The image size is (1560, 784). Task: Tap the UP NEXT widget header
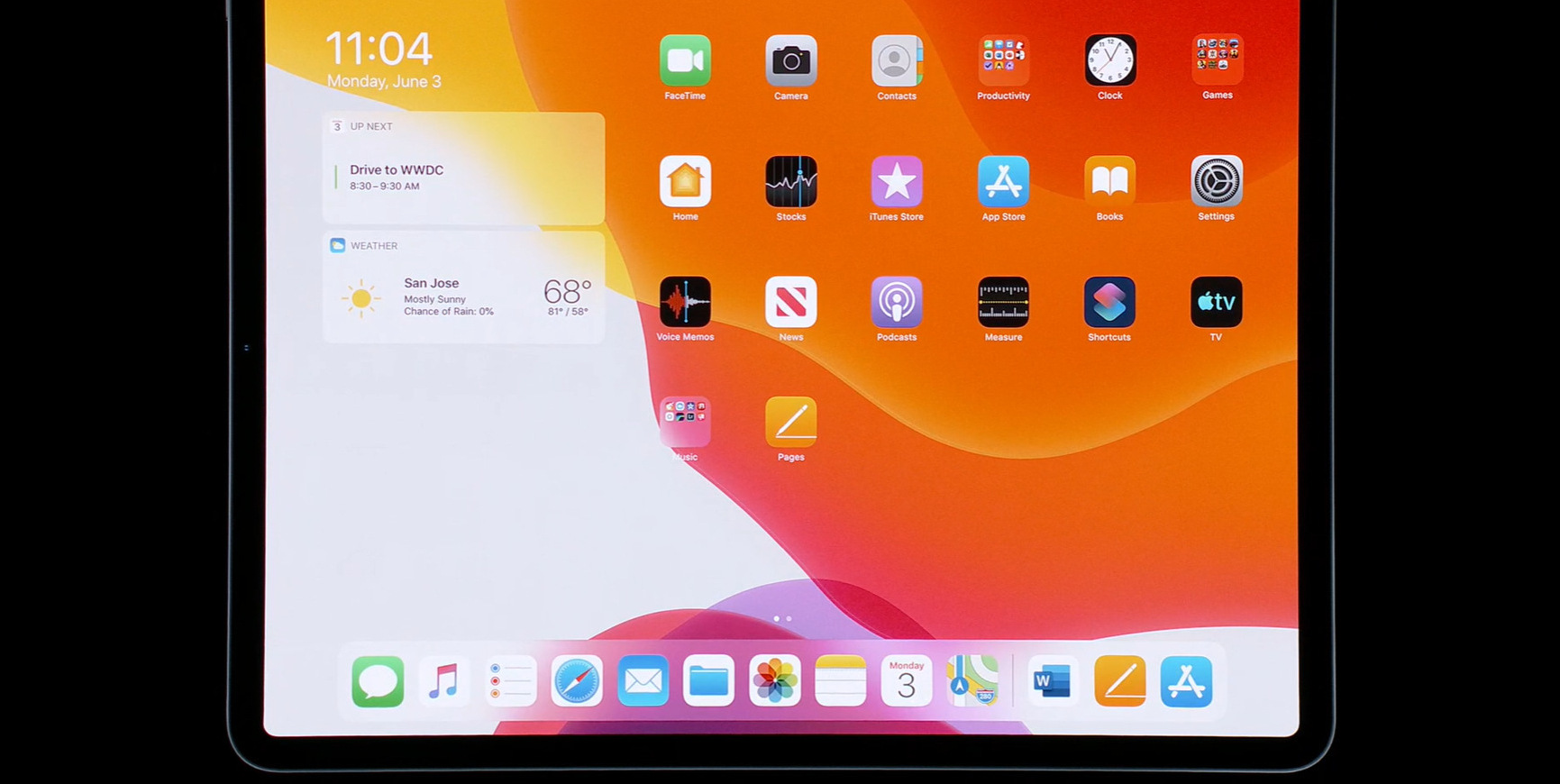pyautogui.click(x=362, y=126)
